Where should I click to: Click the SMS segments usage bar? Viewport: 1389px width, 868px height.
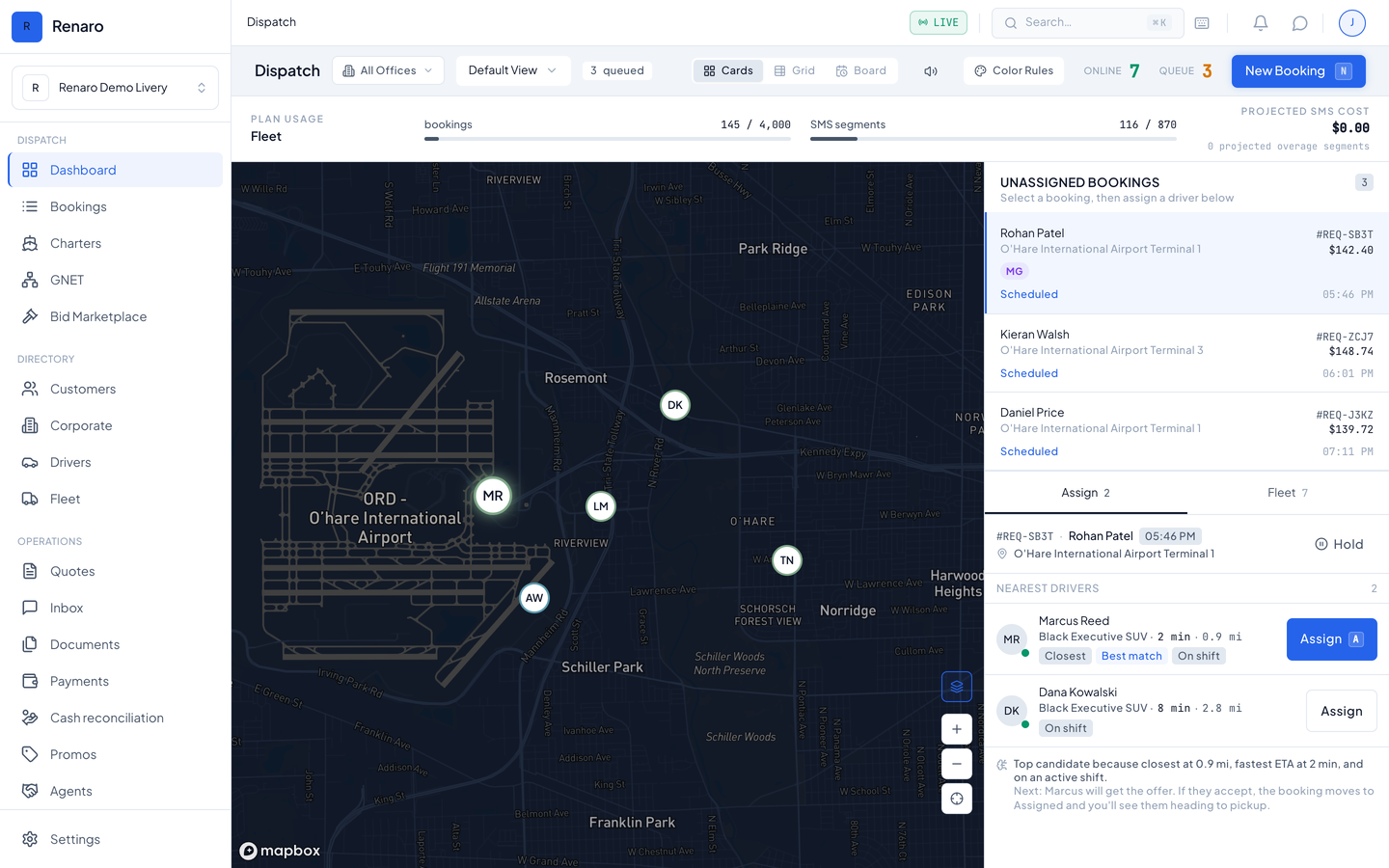tap(994, 139)
